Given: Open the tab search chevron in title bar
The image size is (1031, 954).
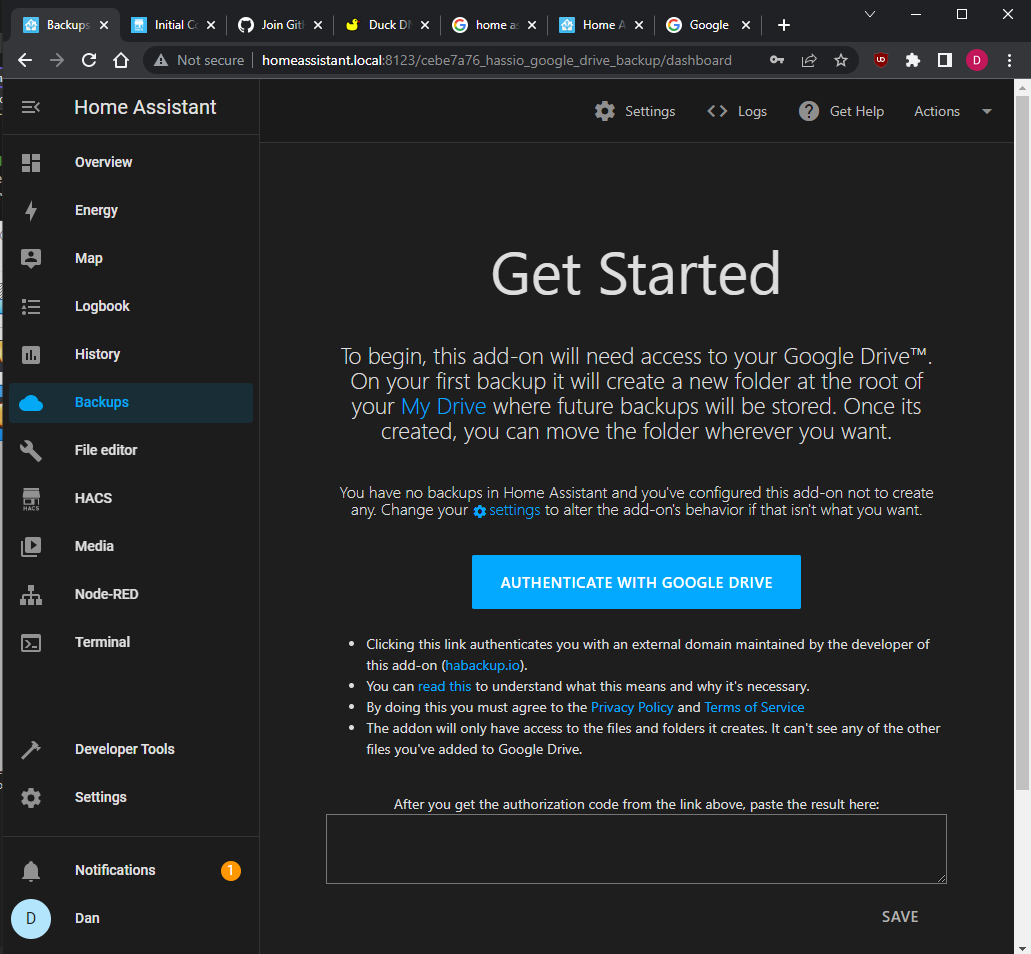Looking at the screenshot, I should (870, 14).
